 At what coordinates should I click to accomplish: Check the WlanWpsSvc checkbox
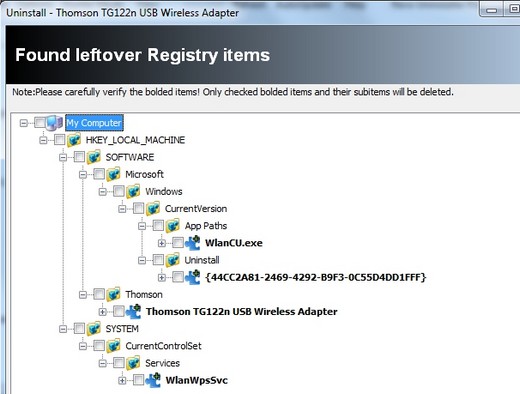[x=138, y=380]
